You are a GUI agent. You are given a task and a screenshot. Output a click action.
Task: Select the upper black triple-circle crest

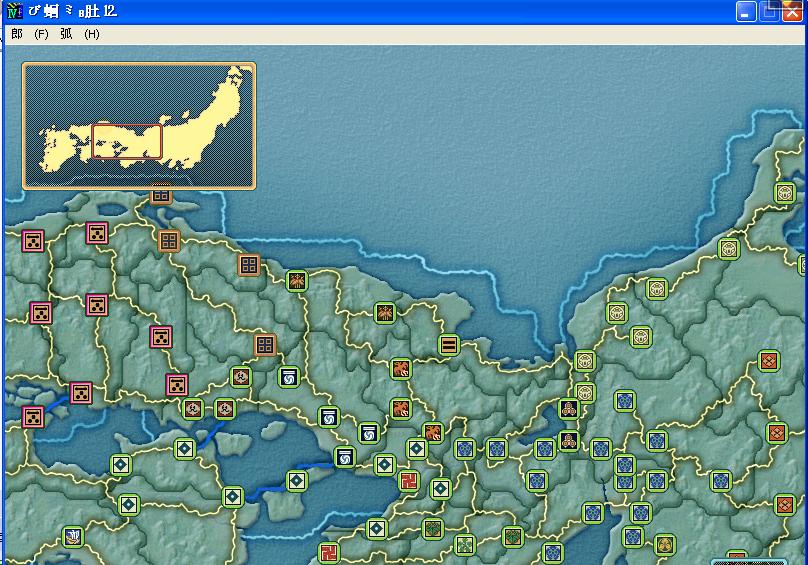click(x=568, y=409)
